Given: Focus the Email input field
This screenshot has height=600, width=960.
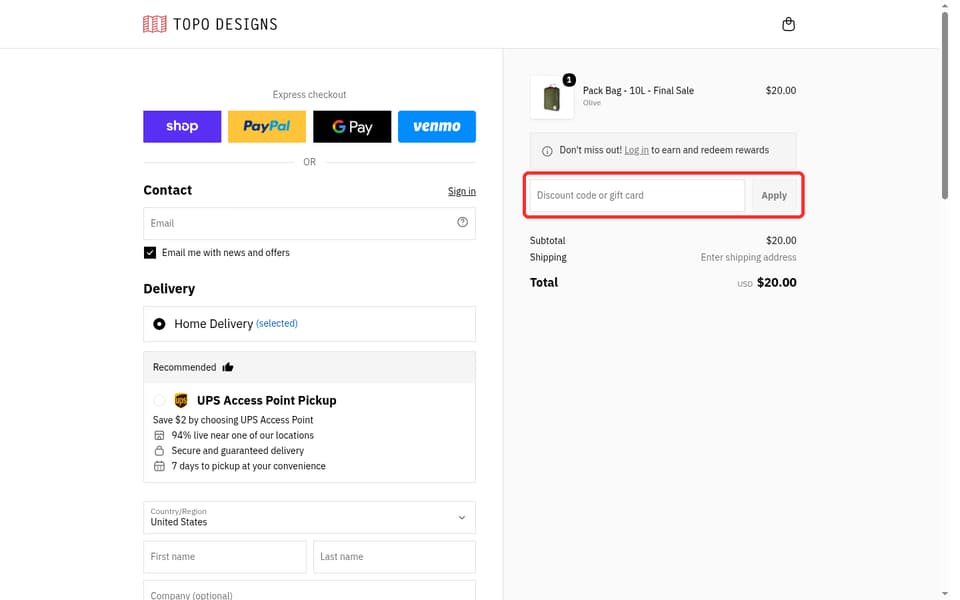Looking at the screenshot, I should pyautogui.click(x=309, y=223).
